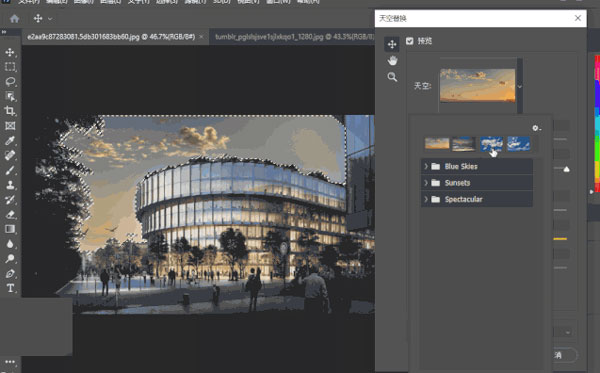Open the sky preset dropdown arrow
Viewport: 600px width, 373px height.
(520, 86)
